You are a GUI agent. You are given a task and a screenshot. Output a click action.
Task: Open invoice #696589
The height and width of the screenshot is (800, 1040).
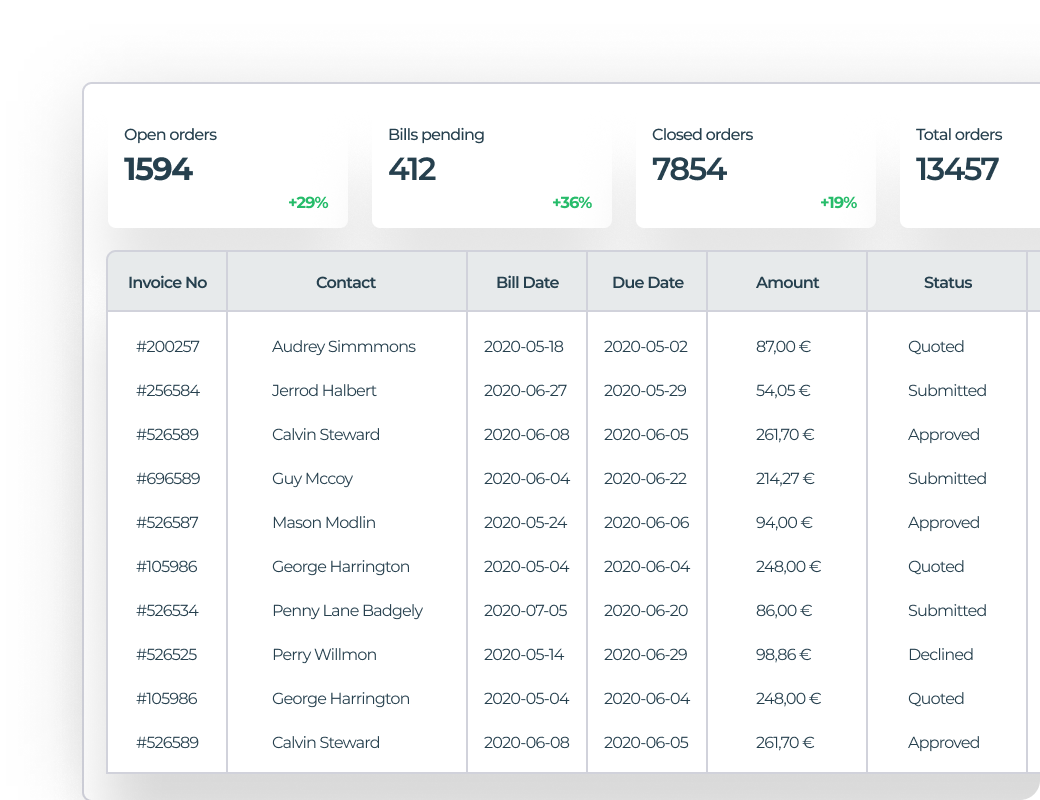(168, 478)
